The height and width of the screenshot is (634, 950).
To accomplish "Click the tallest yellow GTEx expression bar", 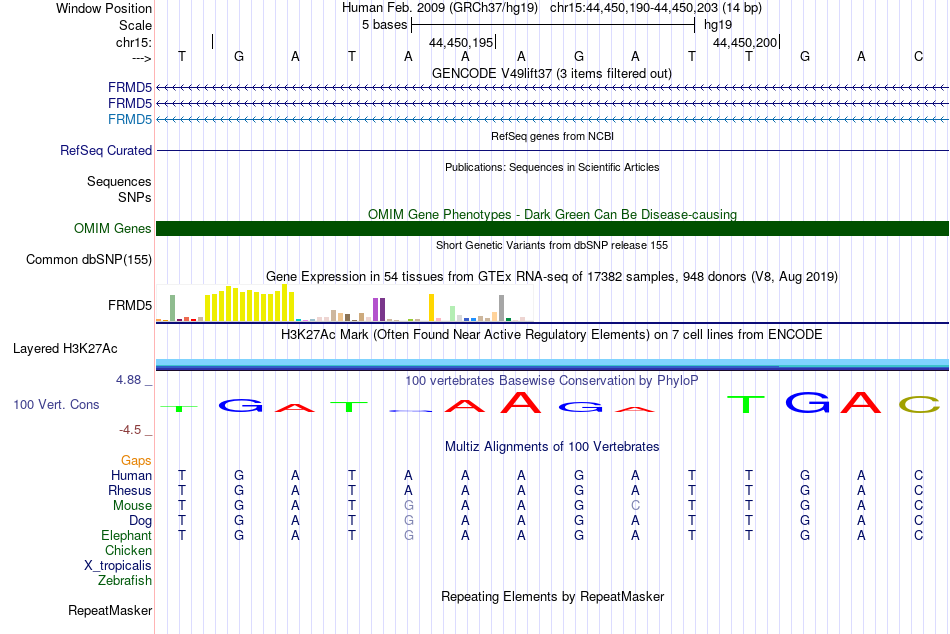I will click(x=285, y=302).
